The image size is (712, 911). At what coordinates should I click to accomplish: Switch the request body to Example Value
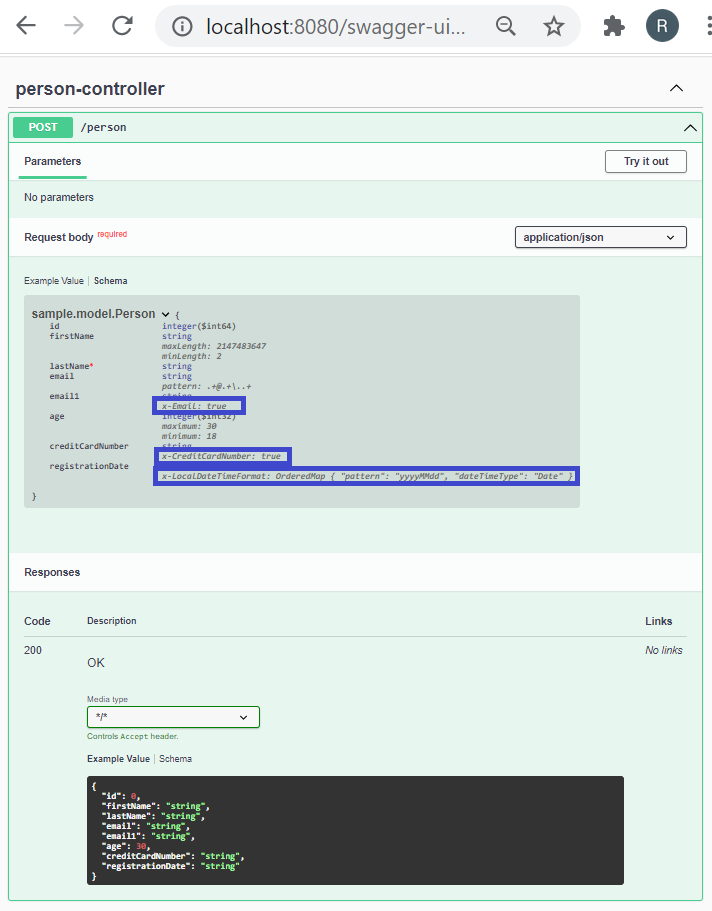pos(53,281)
